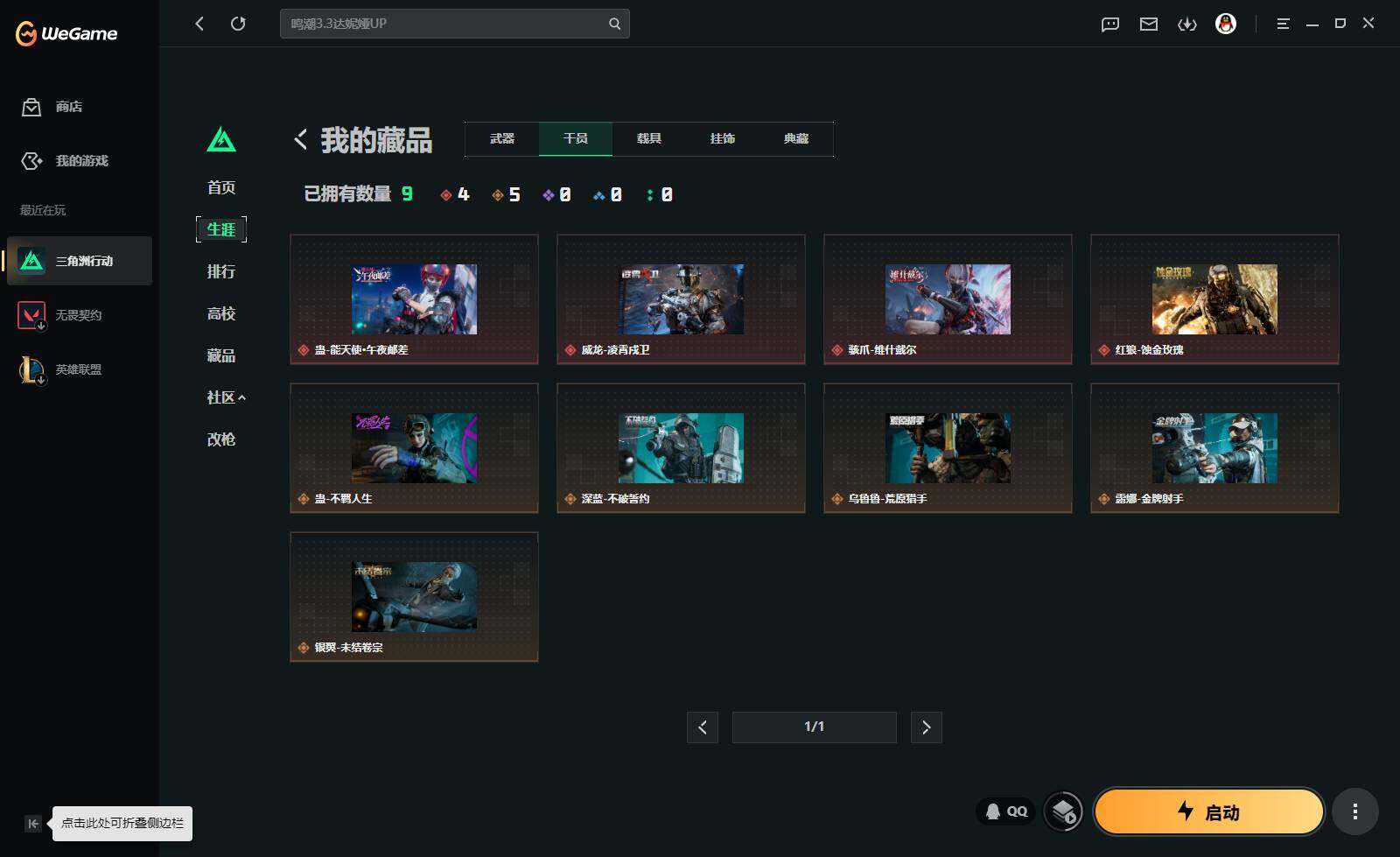Open the 生涯 nav item
Viewport: 1400px width, 857px height.
pos(221,229)
